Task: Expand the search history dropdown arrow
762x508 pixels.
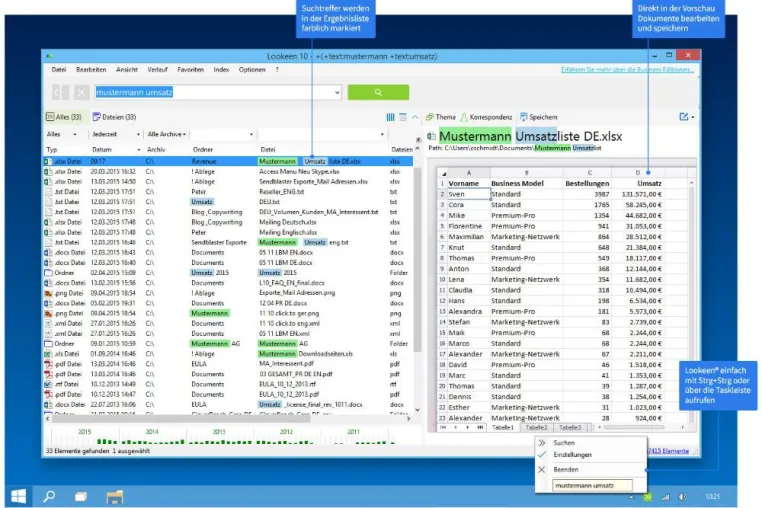Action: [337, 92]
